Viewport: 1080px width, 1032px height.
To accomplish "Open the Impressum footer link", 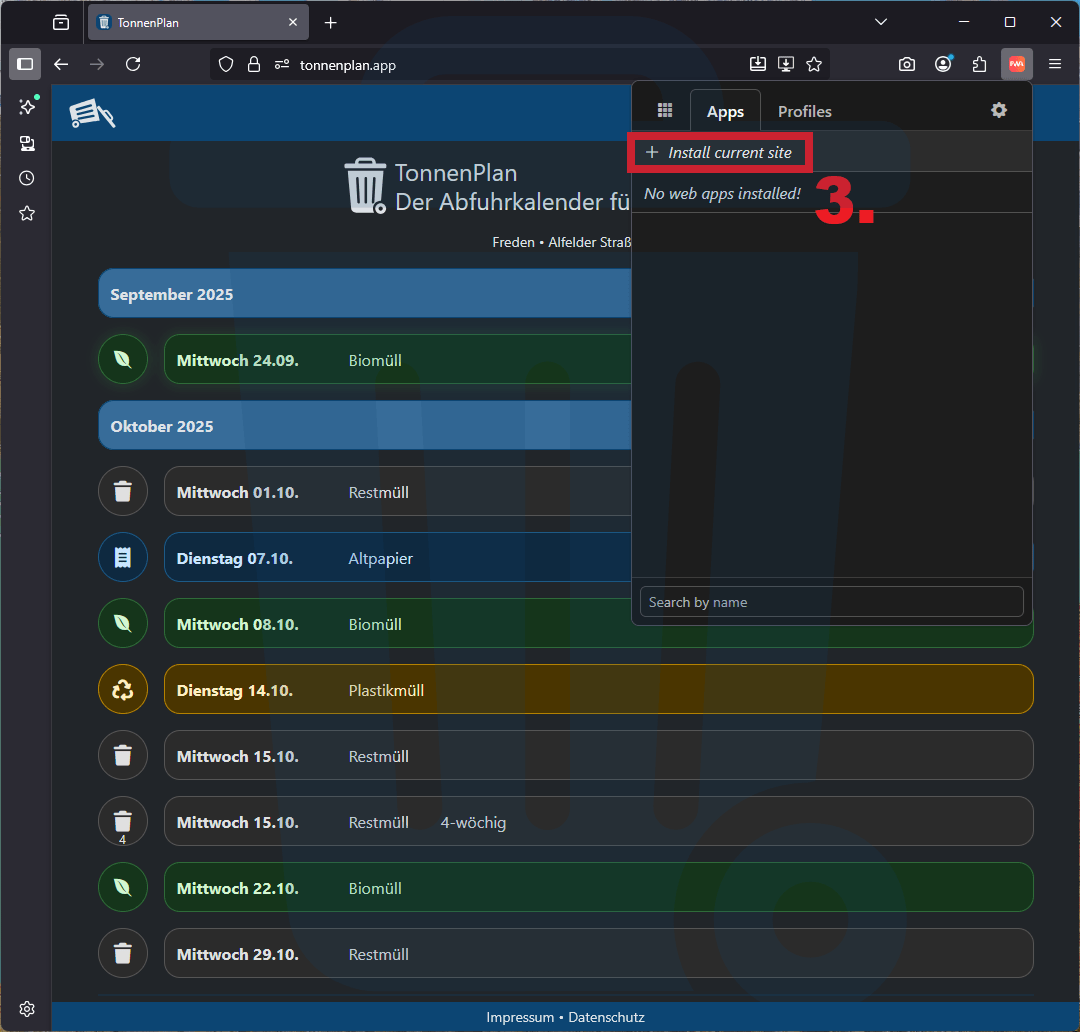I will pos(520,1017).
